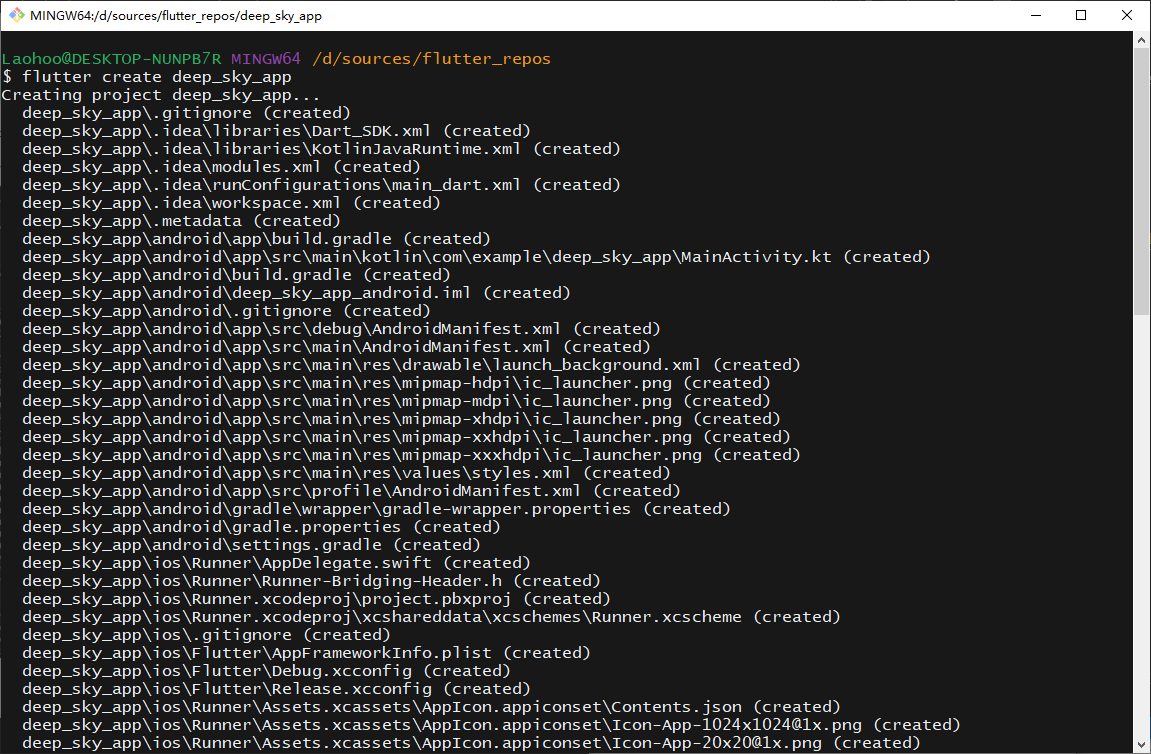The width and height of the screenshot is (1151, 754).
Task: Click the launch_background.xml created line
Action: point(411,365)
